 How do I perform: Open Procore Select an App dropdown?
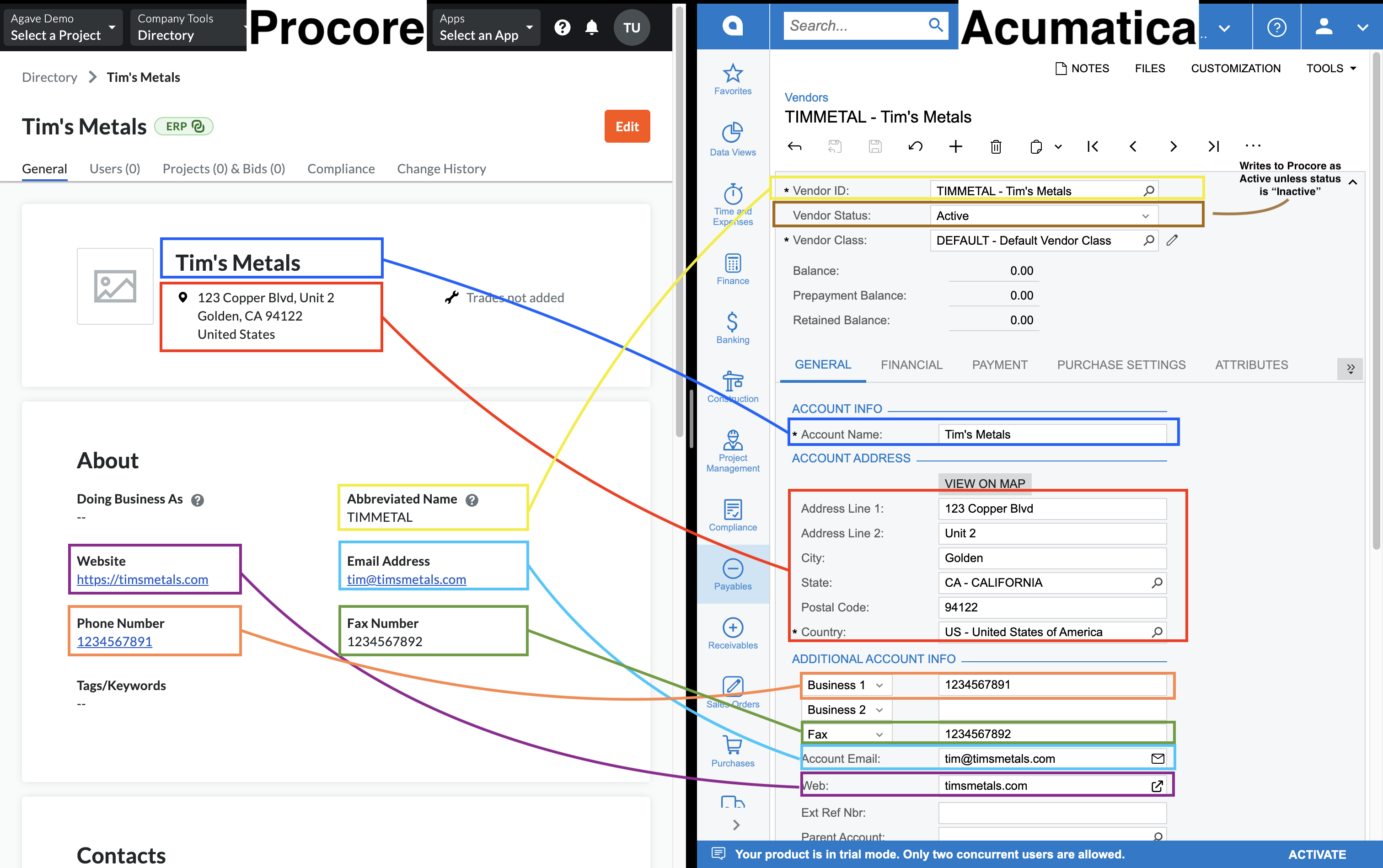pyautogui.click(x=486, y=27)
